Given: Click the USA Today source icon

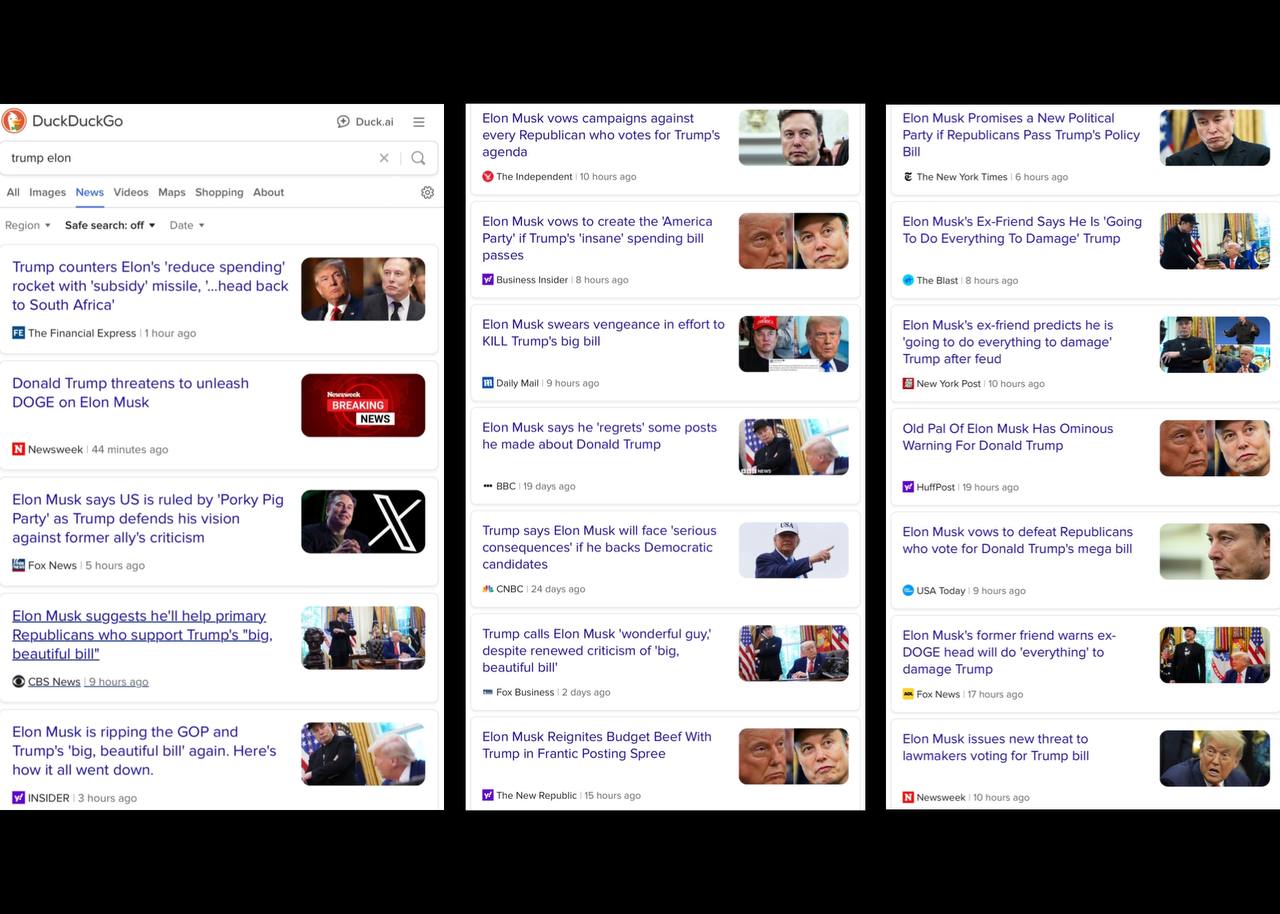Looking at the screenshot, I should [908, 590].
